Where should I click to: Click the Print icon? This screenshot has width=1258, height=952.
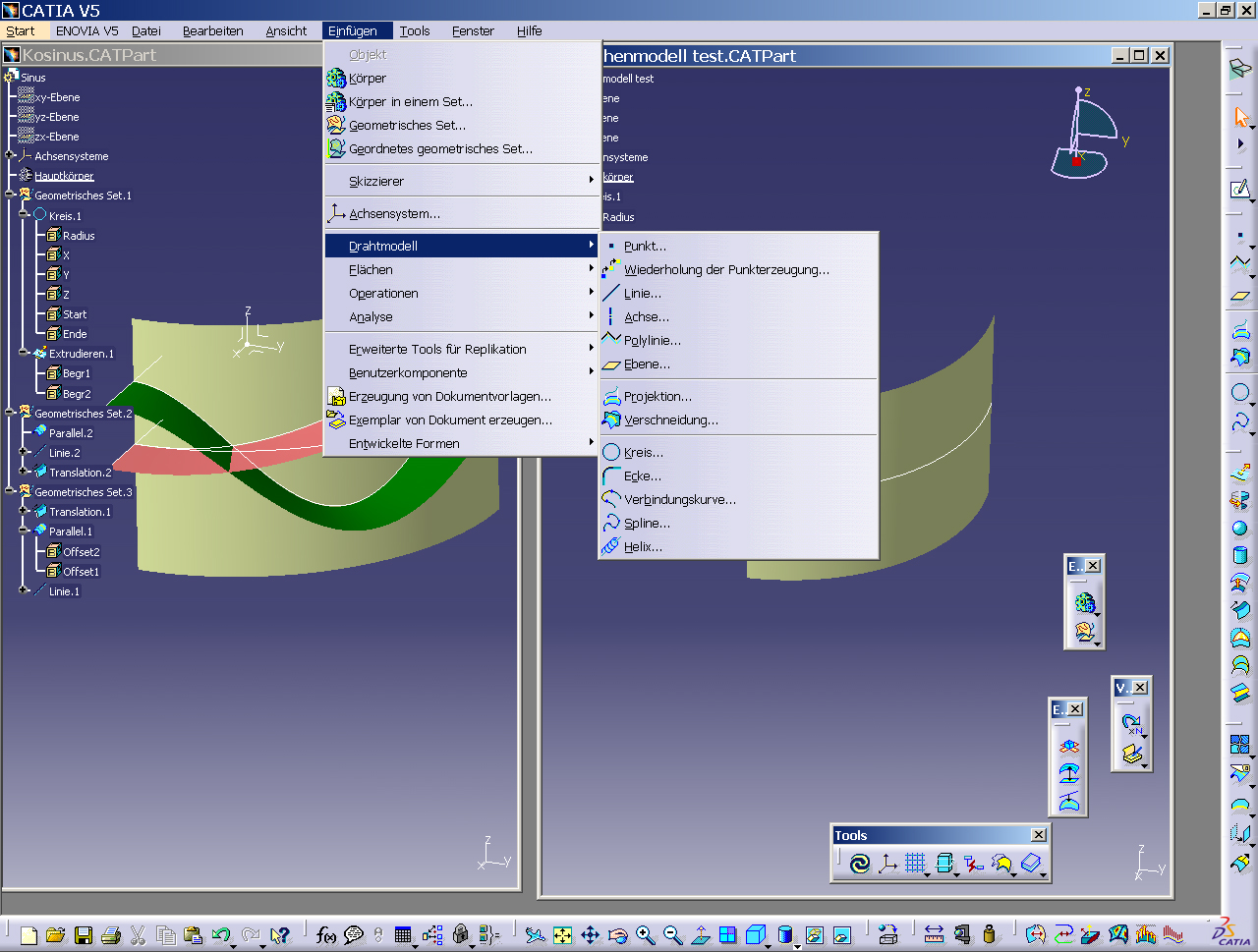coord(111,934)
